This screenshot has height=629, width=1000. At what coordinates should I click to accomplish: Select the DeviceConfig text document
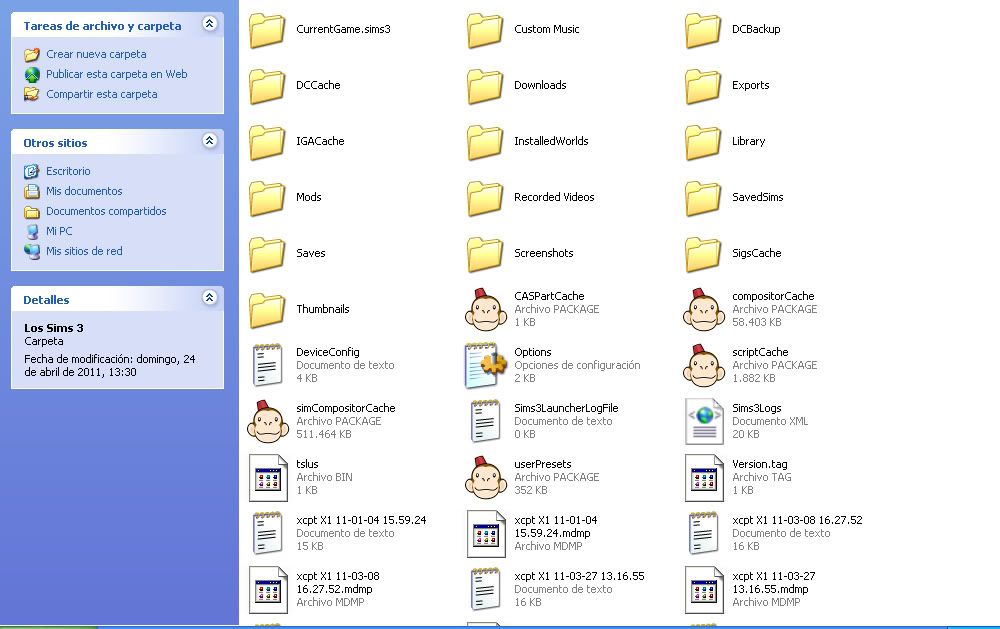[268, 365]
